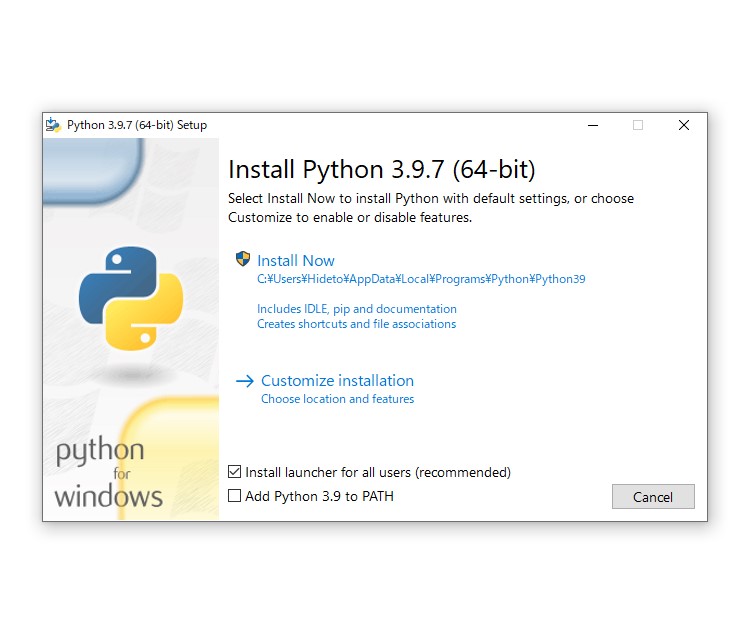746x628 pixels.
Task: Click the blue arrow beside Customize installation
Action: (x=245, y=381)
